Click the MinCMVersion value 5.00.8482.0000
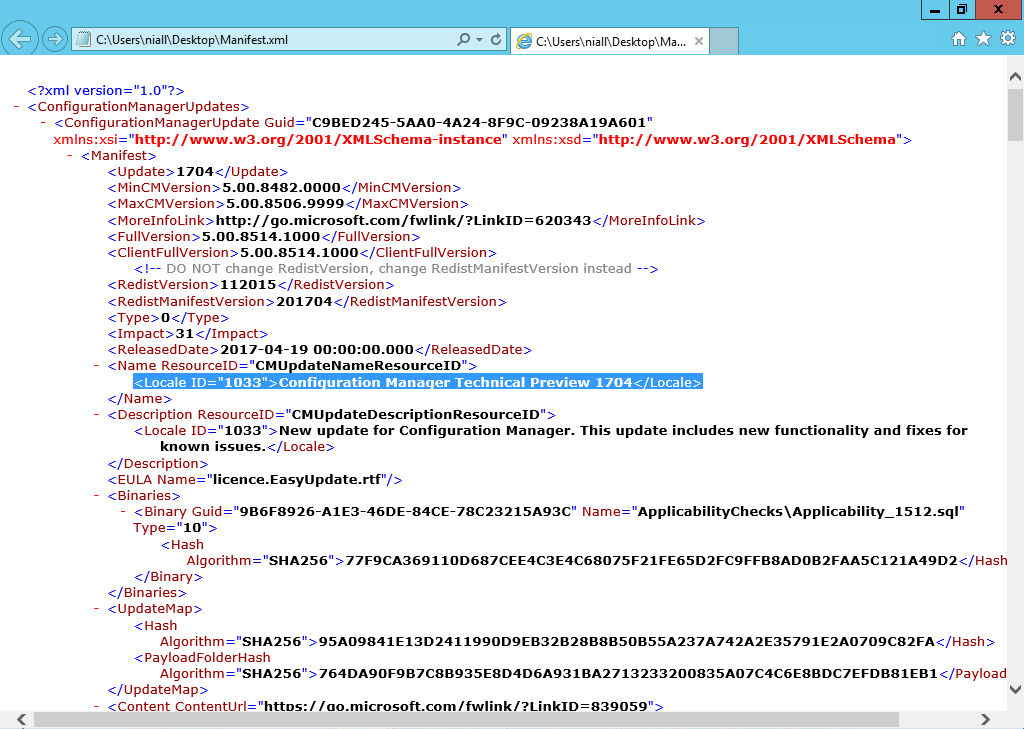1024x729 pixels. [281, 188]
